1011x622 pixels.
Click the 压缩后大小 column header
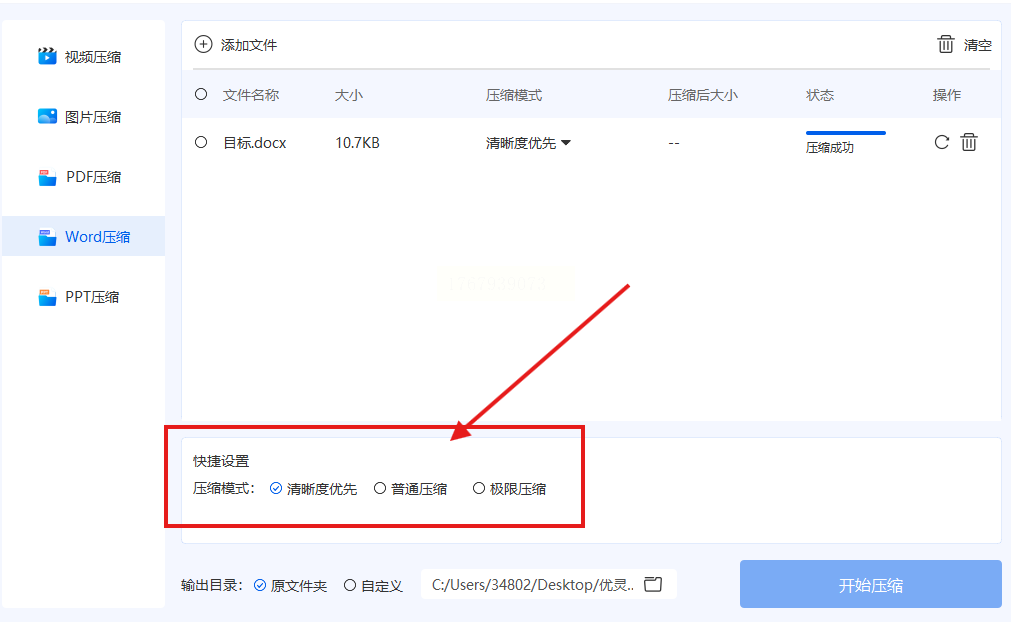point(703,95)
